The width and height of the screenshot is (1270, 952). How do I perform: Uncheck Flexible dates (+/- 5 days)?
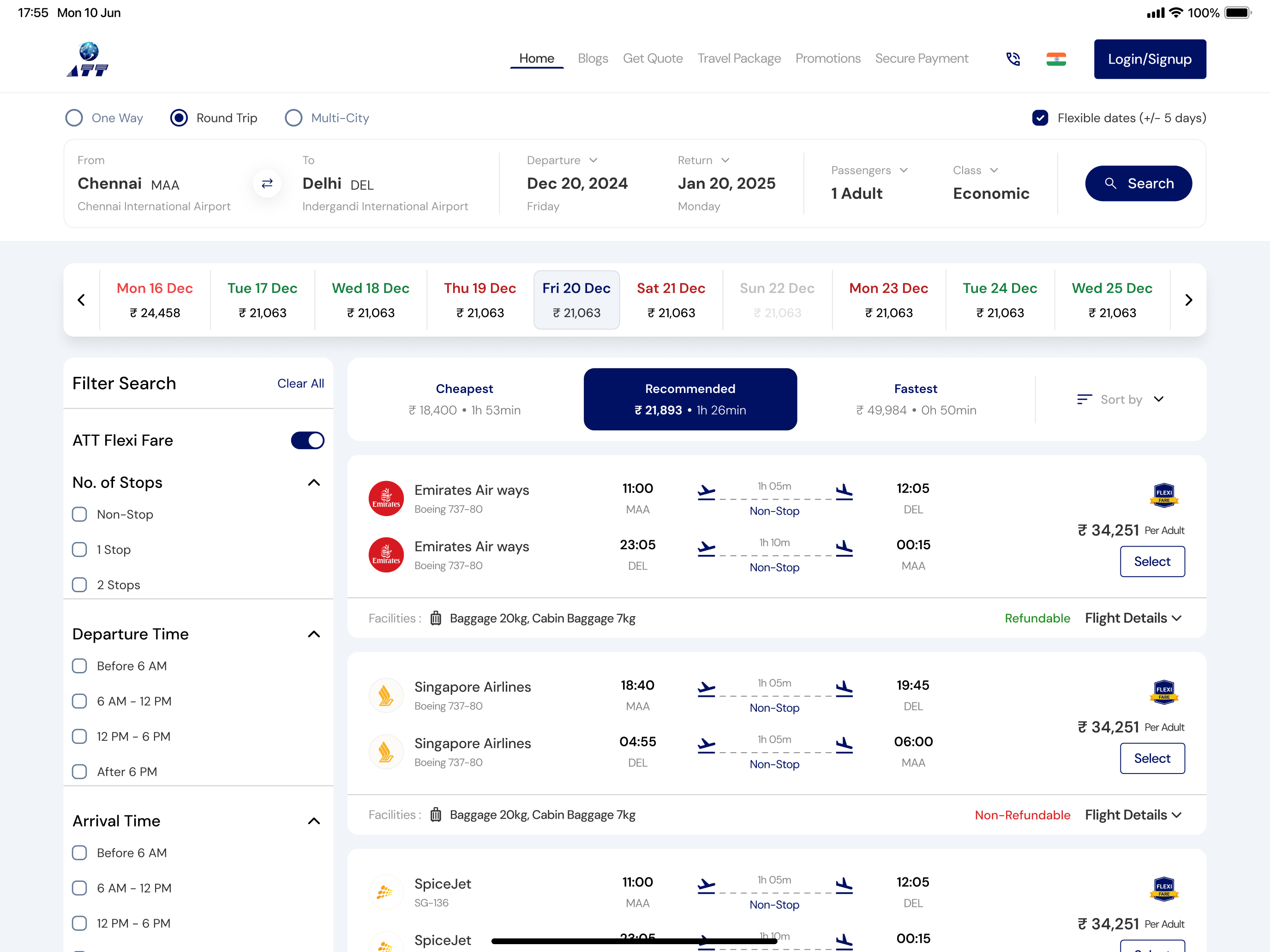(x=1040, y=118)
